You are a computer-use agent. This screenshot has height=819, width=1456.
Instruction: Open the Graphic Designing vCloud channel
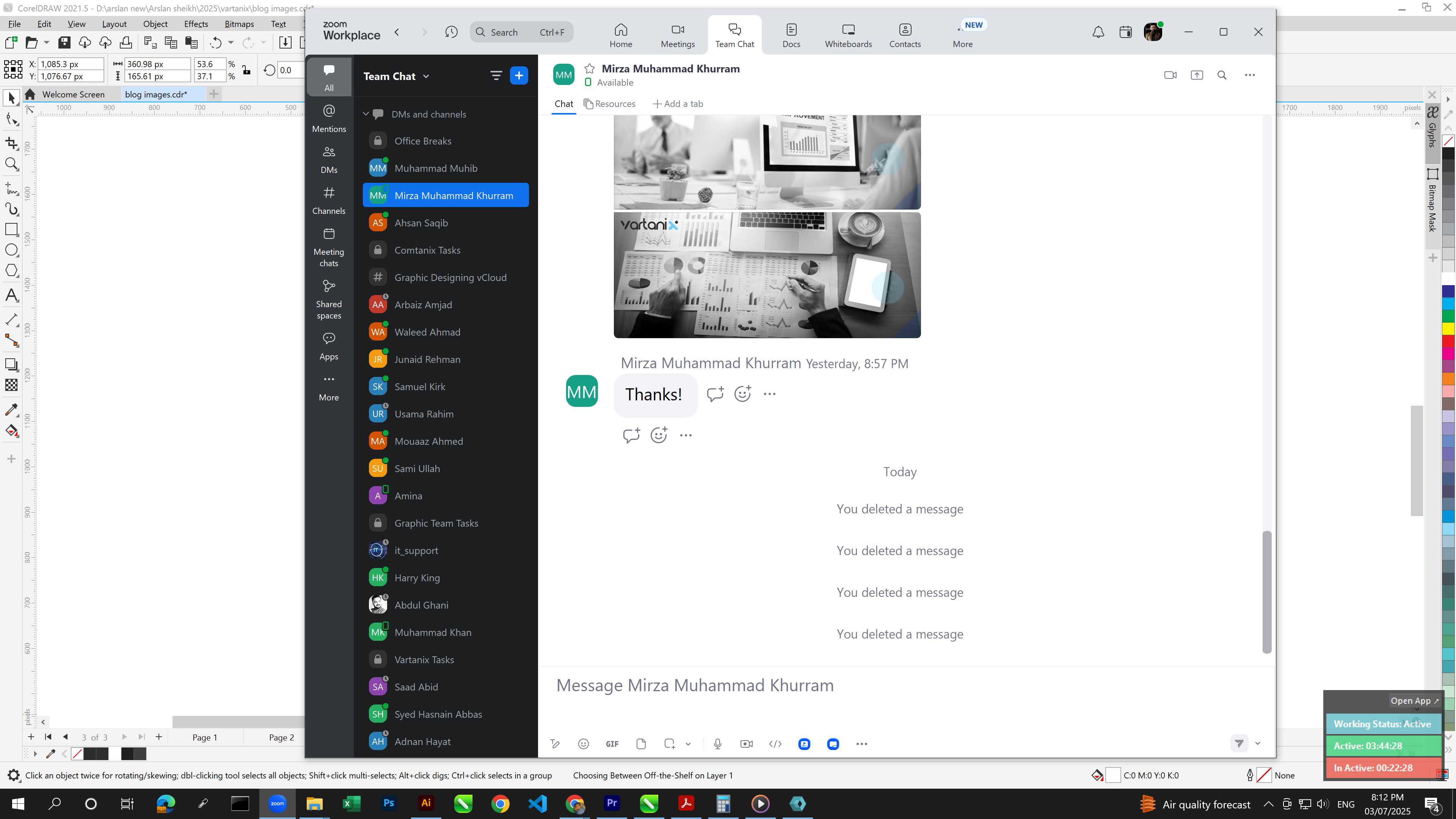pyautogui.click(x=446, y=278)
